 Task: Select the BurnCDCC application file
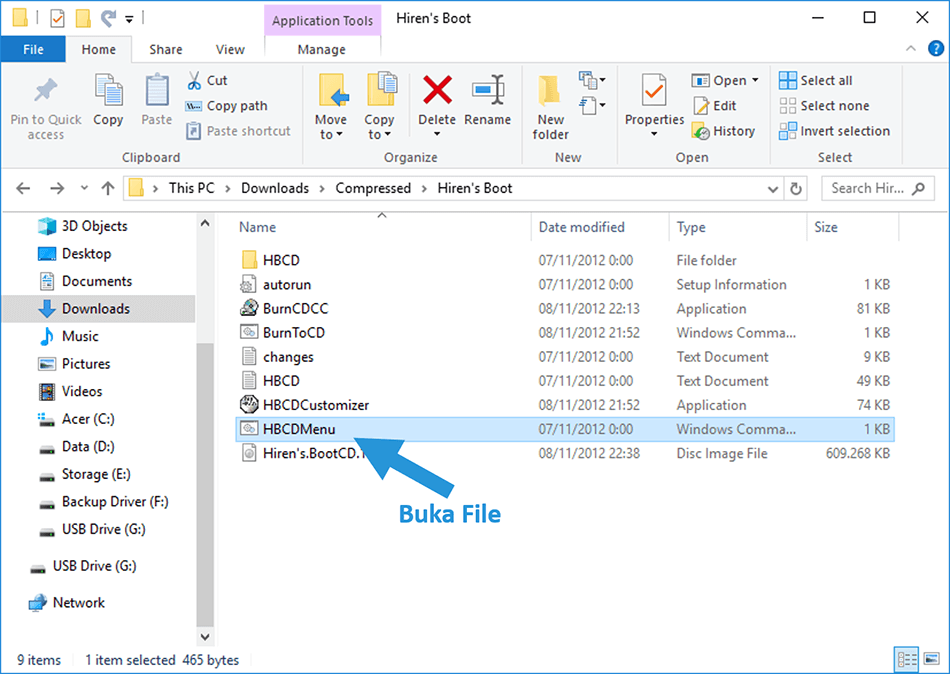coord(565,309)
